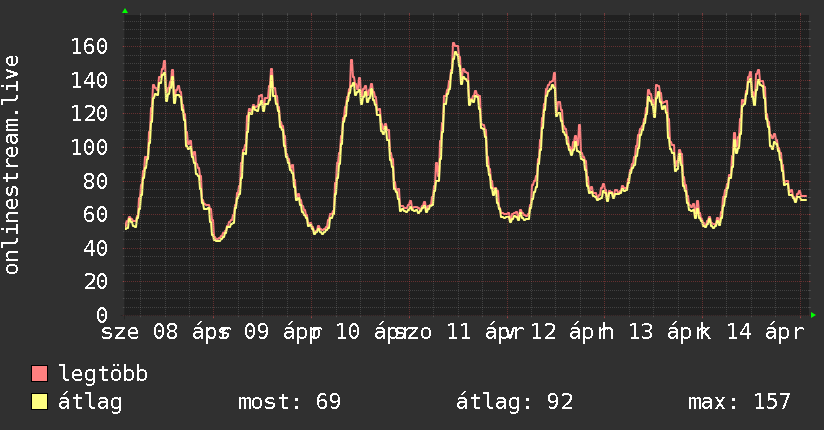824x430 pixels.
Task: Click the green arrow atop the y-axis
Action: point(124,10)
